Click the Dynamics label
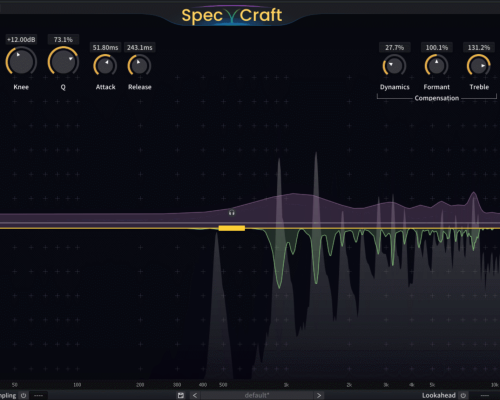Screen dimensions: 500x400 tap(395, 87)
